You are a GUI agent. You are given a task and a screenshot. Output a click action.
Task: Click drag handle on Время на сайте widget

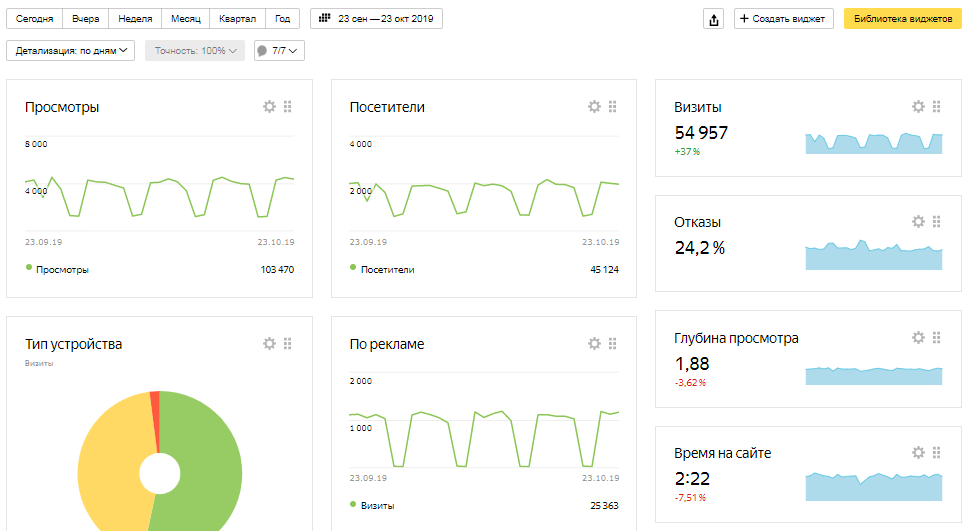click(x=937, y=453)
